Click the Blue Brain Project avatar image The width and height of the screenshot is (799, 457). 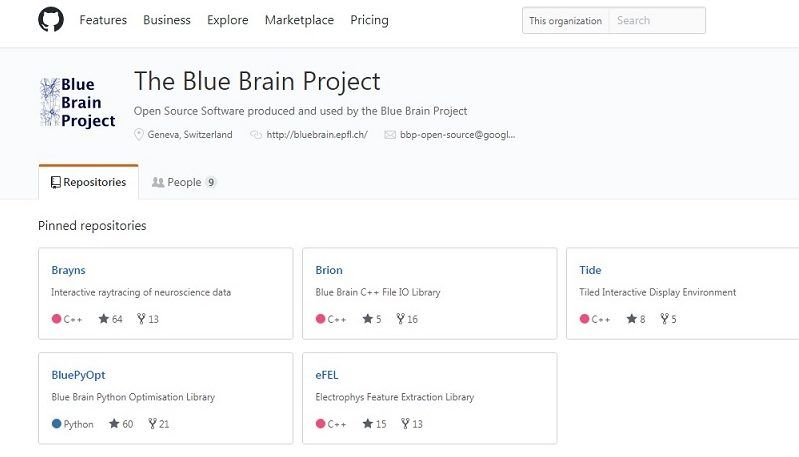pos(77,103)
